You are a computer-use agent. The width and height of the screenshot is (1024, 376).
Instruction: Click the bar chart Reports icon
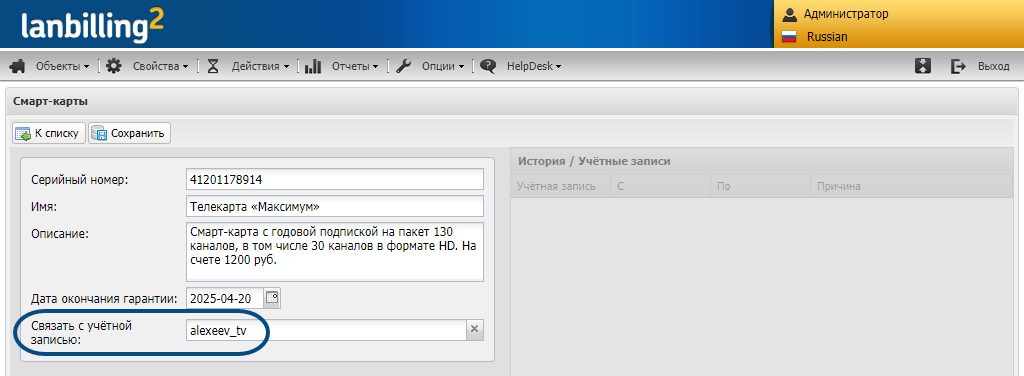313,66
